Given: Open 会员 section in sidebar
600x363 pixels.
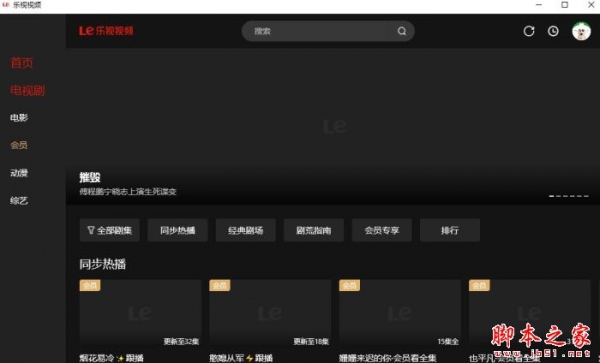Looking at the screenshot, I should pos(19,145).
